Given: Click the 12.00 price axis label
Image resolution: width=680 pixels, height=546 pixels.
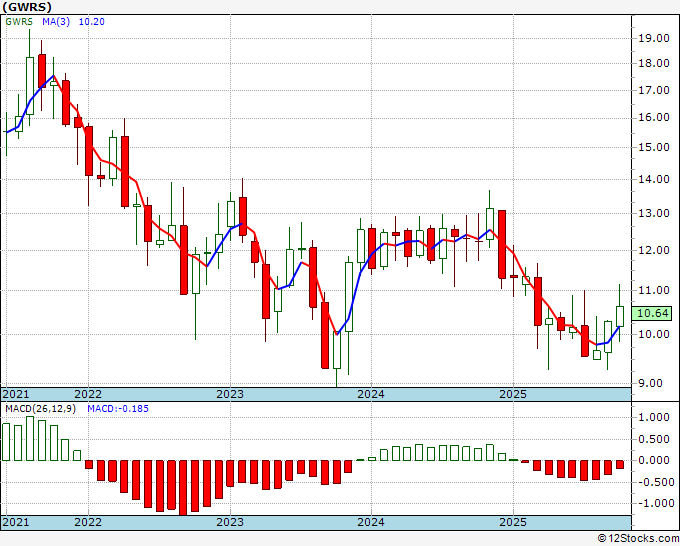Looking at the screenshot, I should (654, 250).
